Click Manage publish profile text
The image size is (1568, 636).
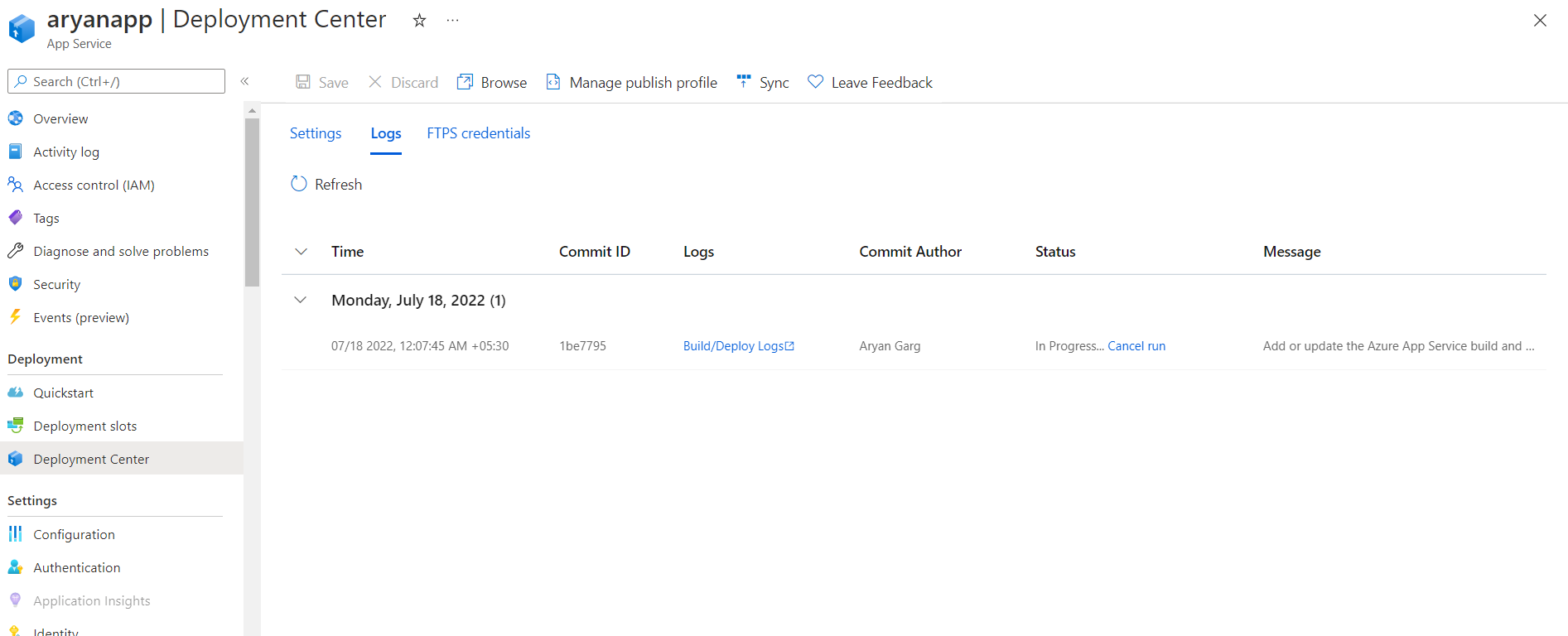coord(644,82)
